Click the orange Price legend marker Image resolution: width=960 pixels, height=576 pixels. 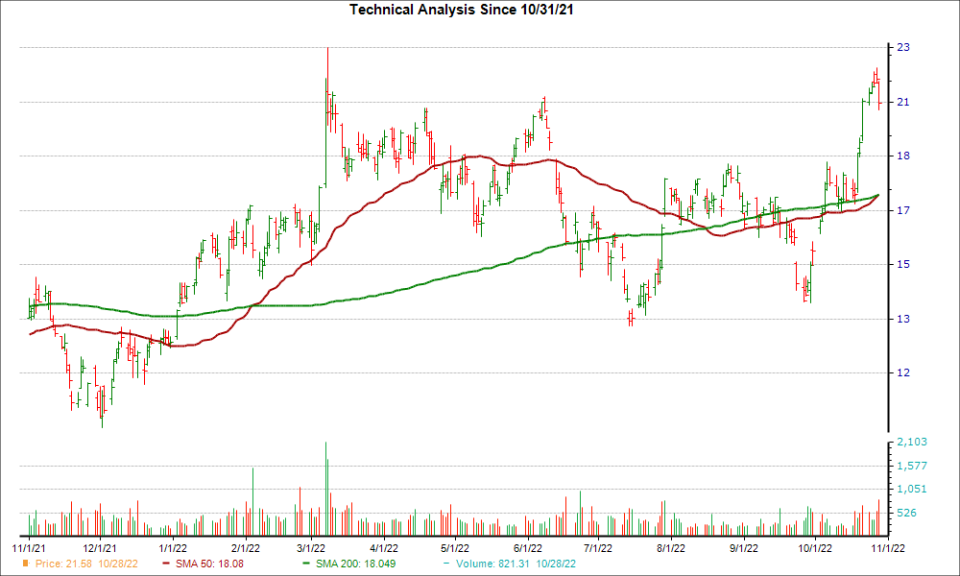27,562
